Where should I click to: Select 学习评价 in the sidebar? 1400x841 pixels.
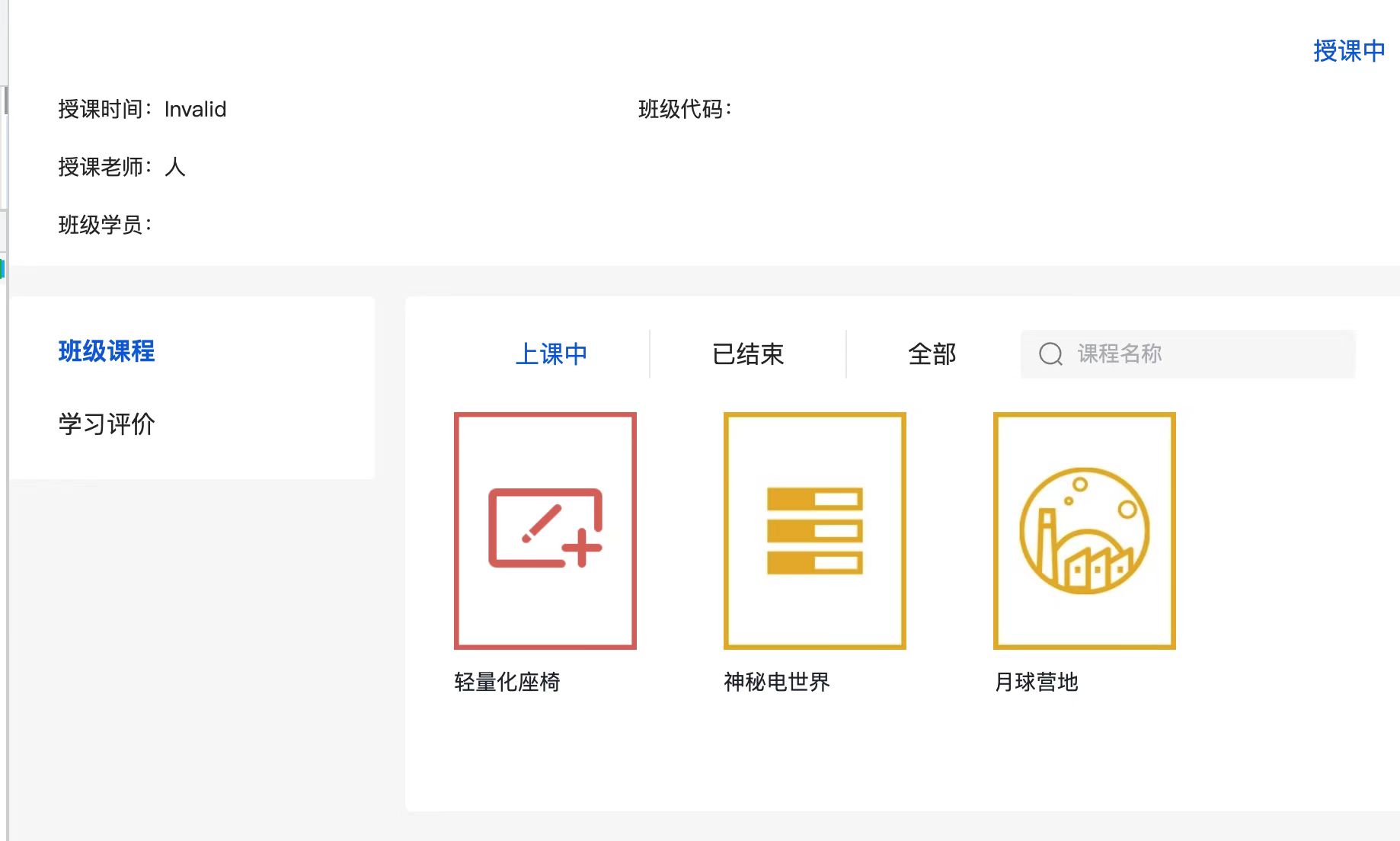click(107, 424)
